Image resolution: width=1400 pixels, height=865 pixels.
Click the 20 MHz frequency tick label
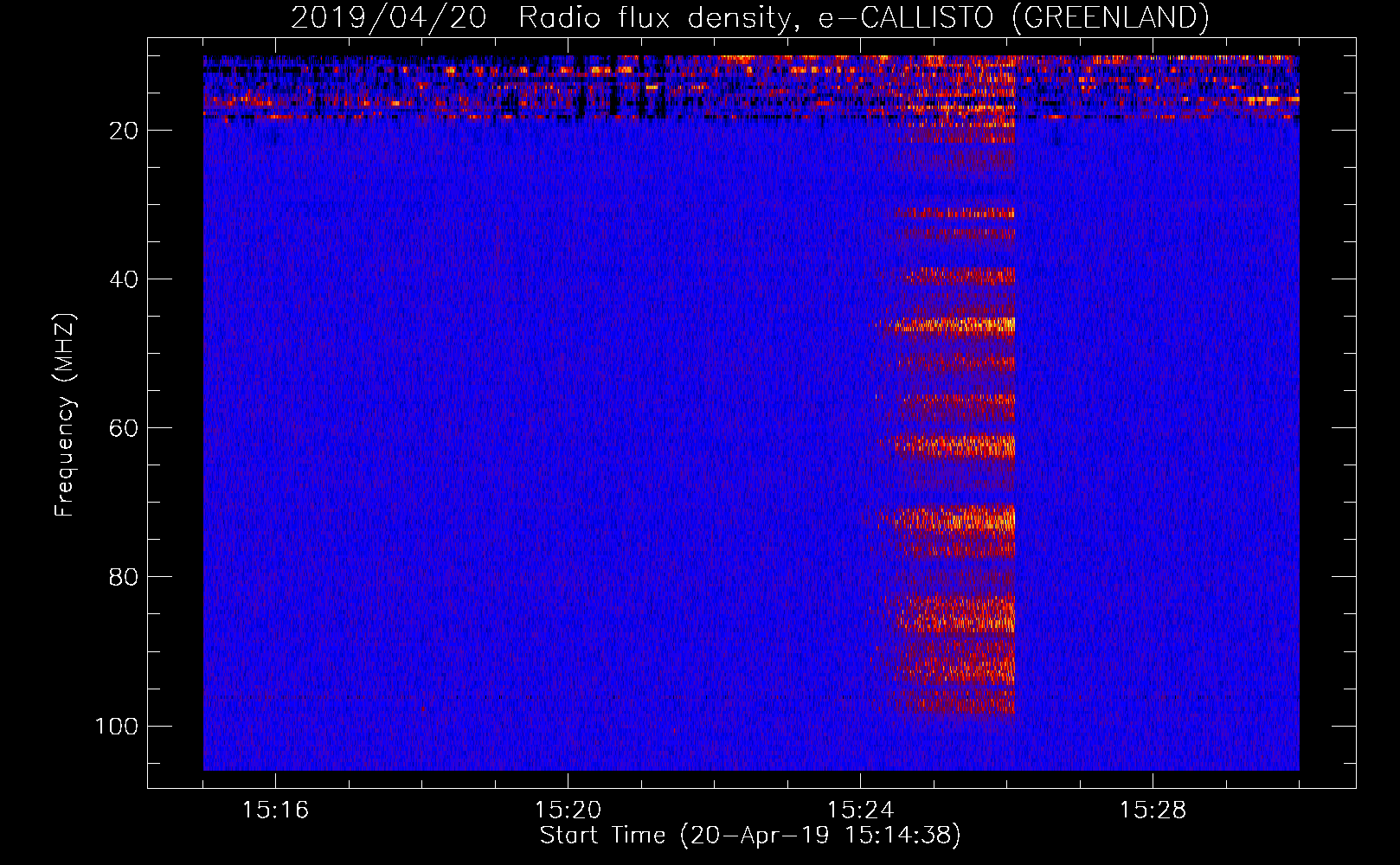124,131
